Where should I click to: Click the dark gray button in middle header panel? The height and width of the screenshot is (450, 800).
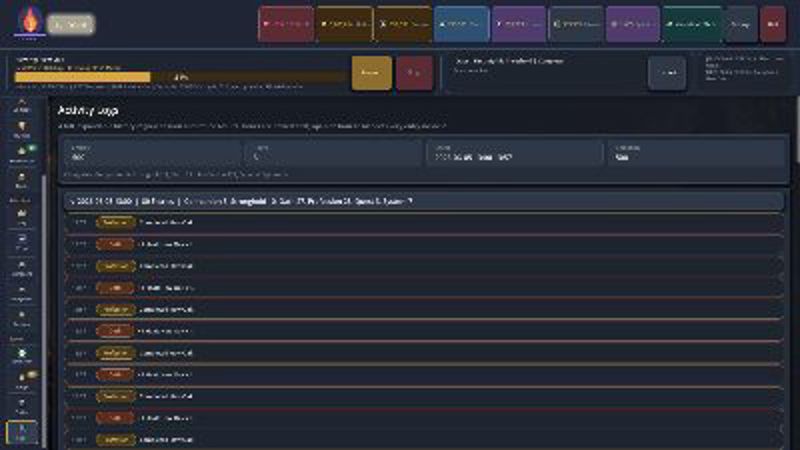667,73
